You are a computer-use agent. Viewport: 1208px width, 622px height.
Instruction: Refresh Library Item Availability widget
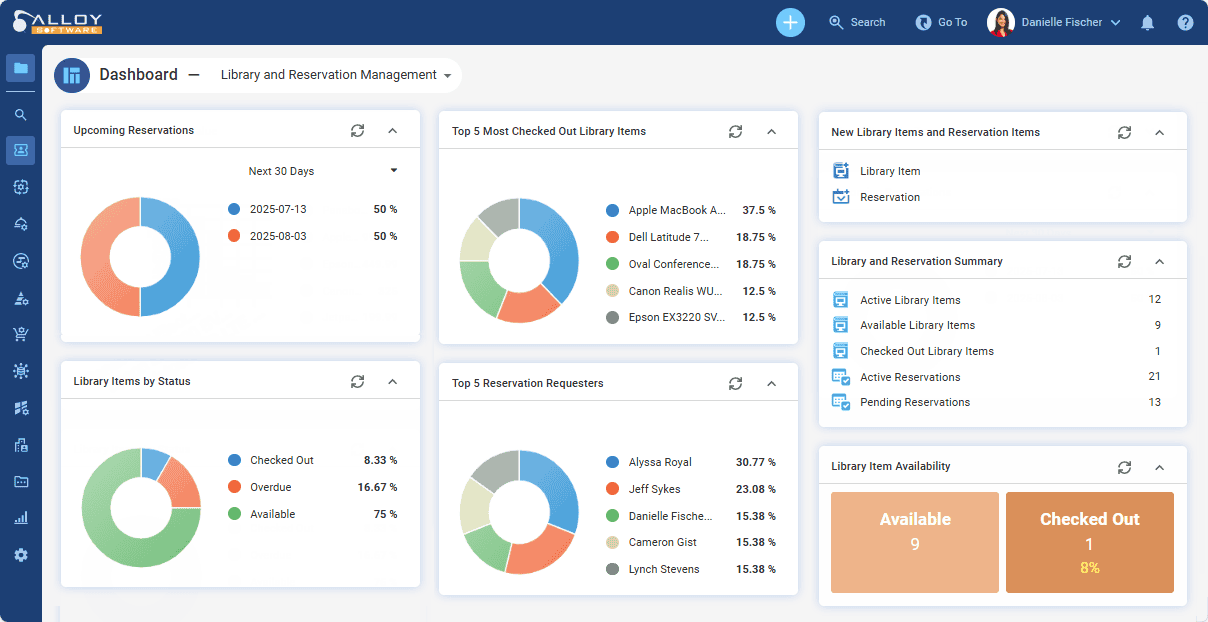1124,467
